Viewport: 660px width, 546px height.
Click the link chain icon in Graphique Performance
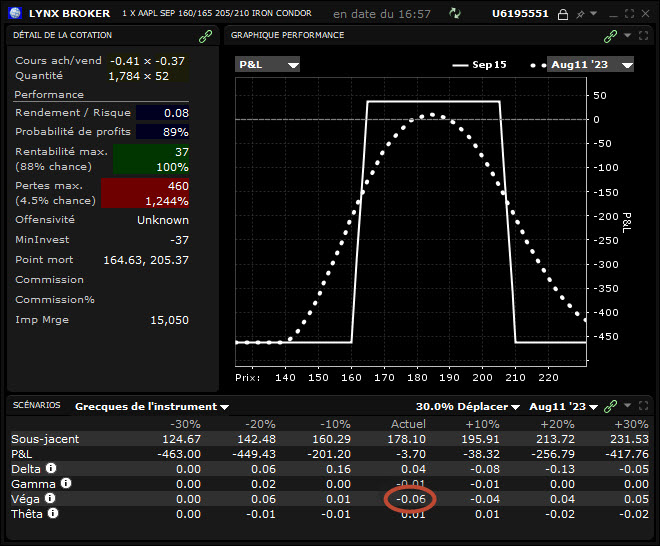pyautogui.click(x=610, y=37)
